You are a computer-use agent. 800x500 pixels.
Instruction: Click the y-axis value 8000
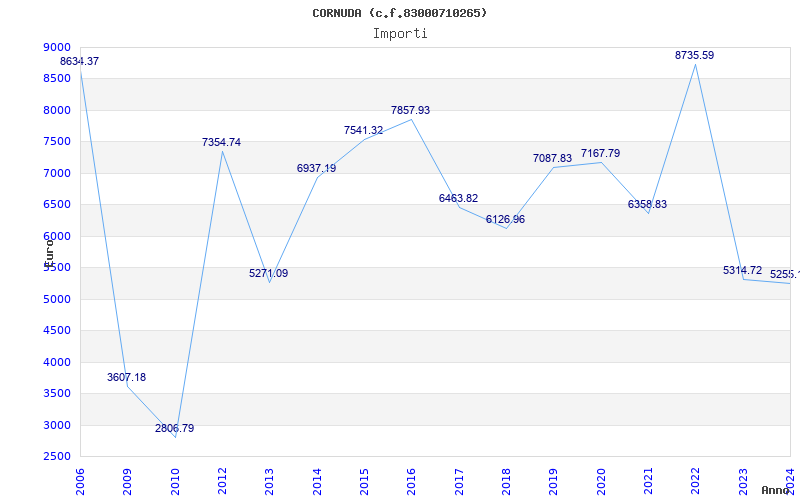tap(57, 110)
